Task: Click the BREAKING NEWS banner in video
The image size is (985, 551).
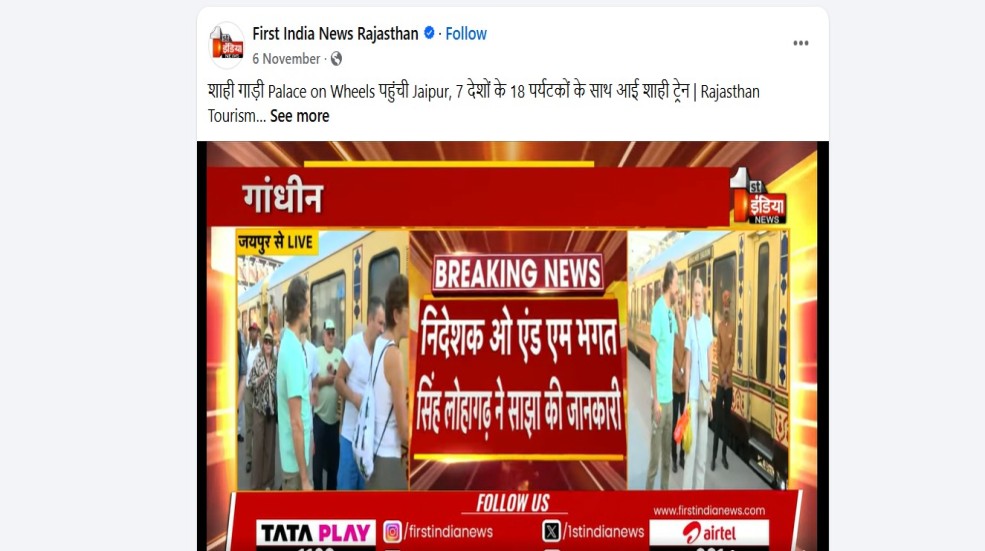Action: (518, 274)
